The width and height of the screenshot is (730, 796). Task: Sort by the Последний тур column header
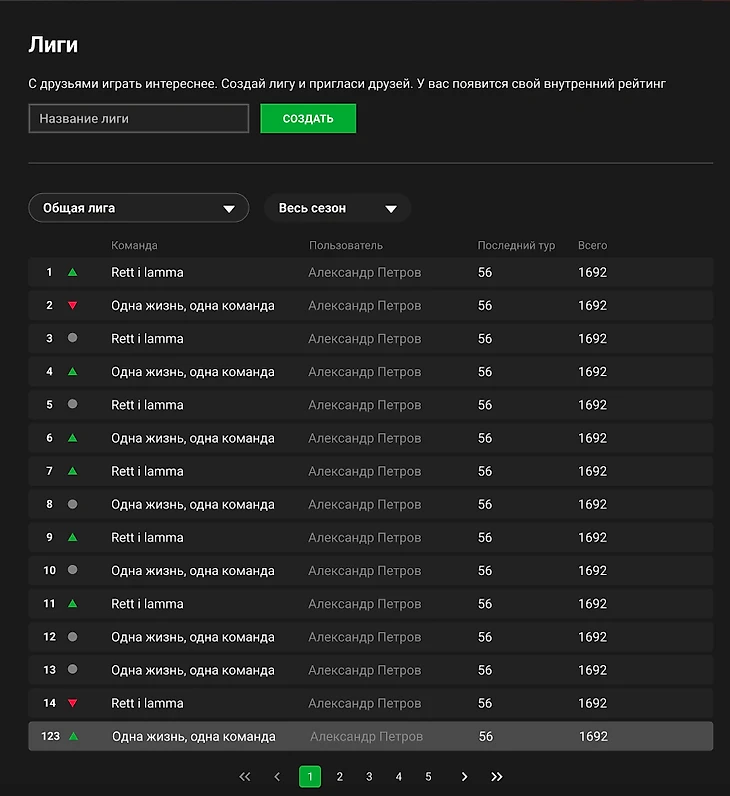[x=516, y=245]
